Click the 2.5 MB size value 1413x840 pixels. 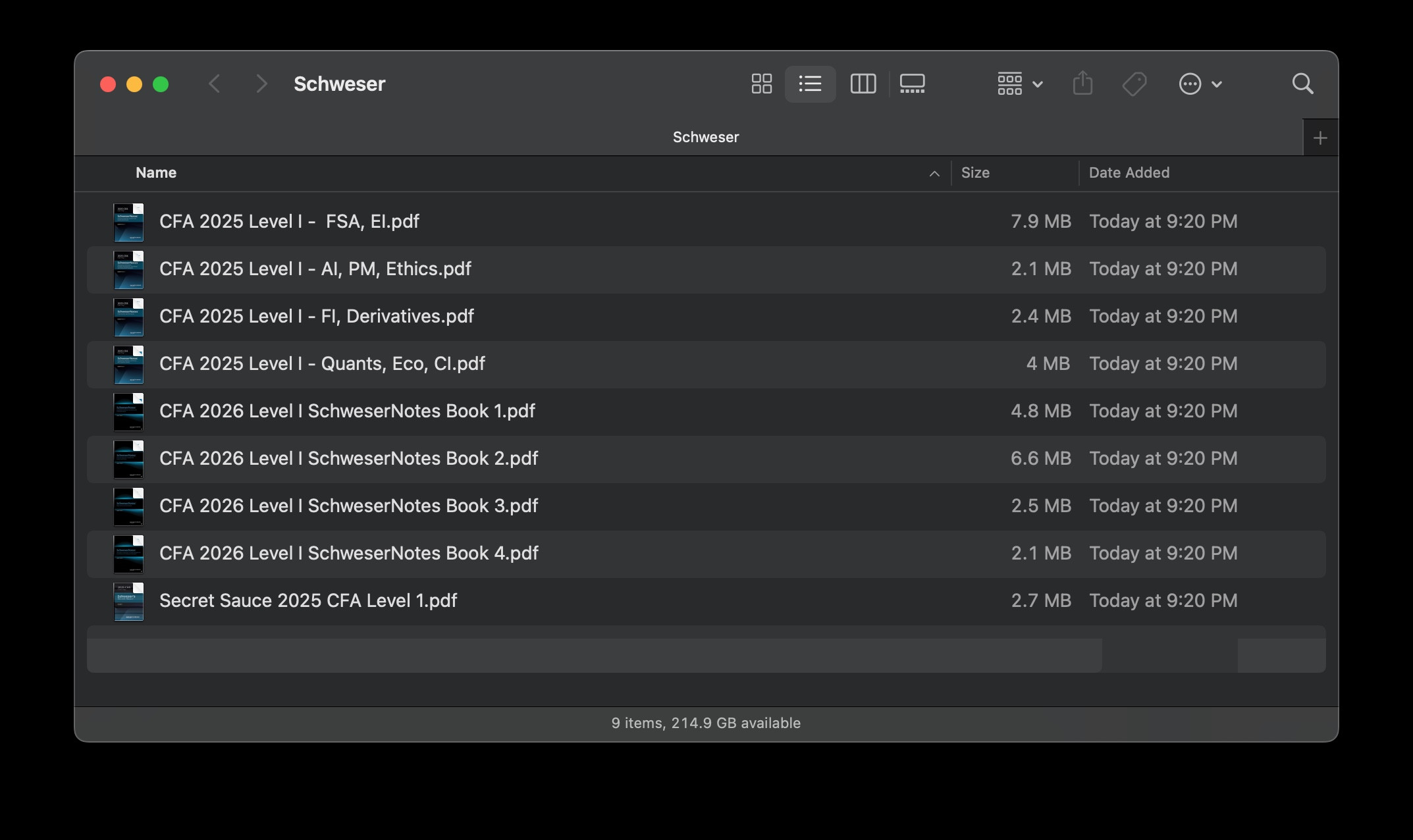point(1041,506)
